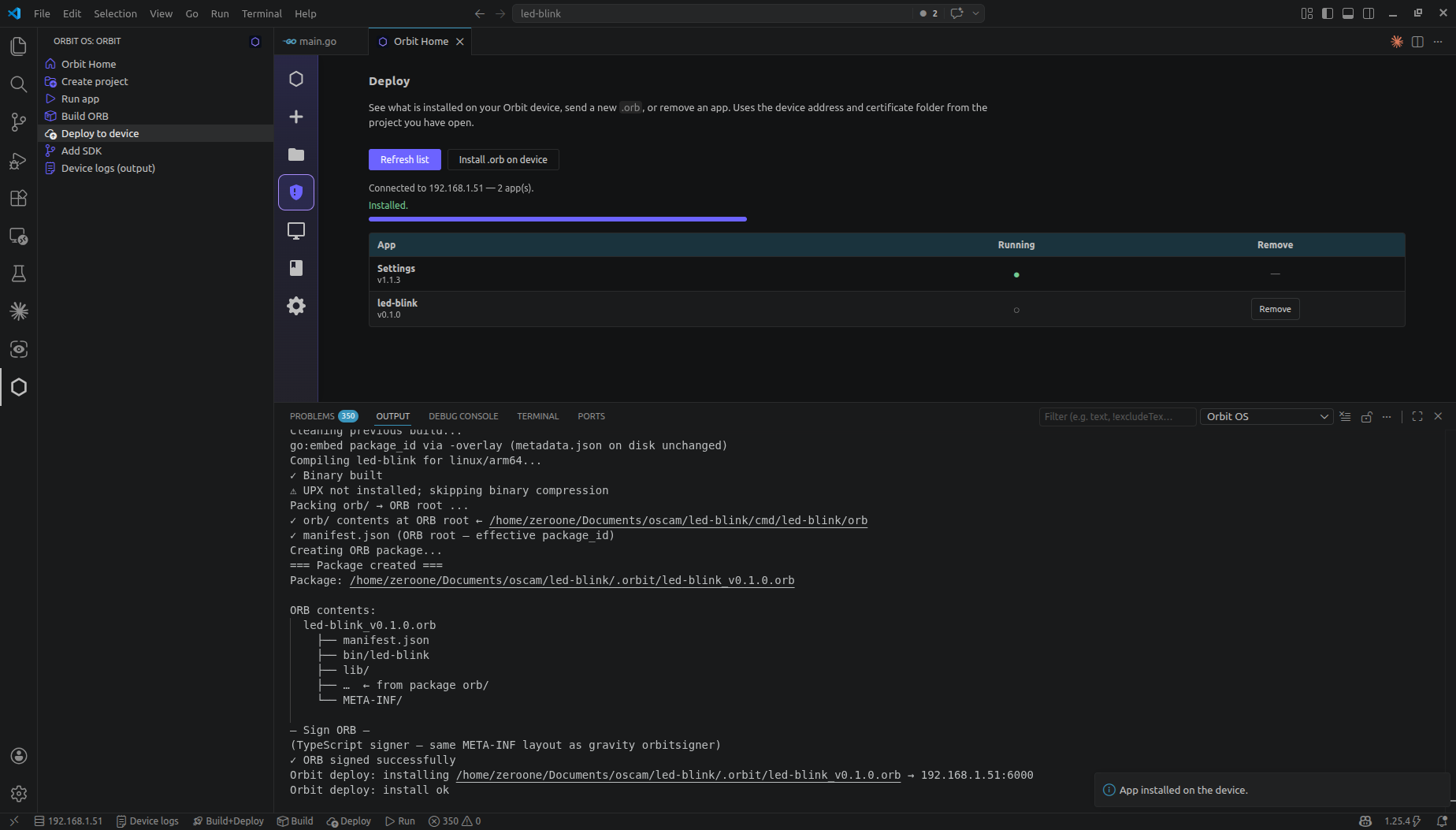This screenshot has width=1456, height=830.
Task: Open the Accounts menu icon
Action: coord(19,756)
